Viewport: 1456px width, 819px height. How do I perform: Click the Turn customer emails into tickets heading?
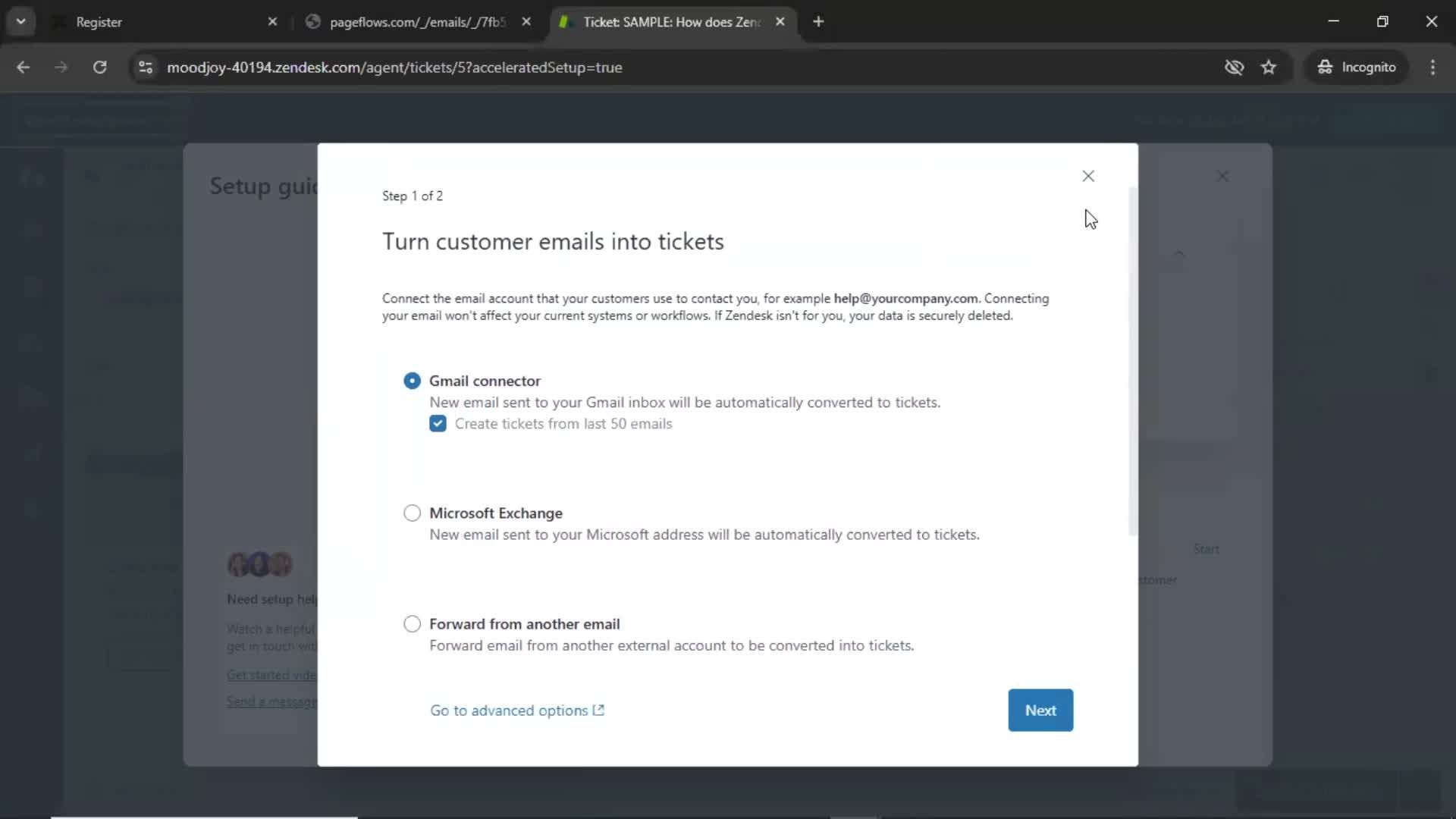click(x=553, y=241)
